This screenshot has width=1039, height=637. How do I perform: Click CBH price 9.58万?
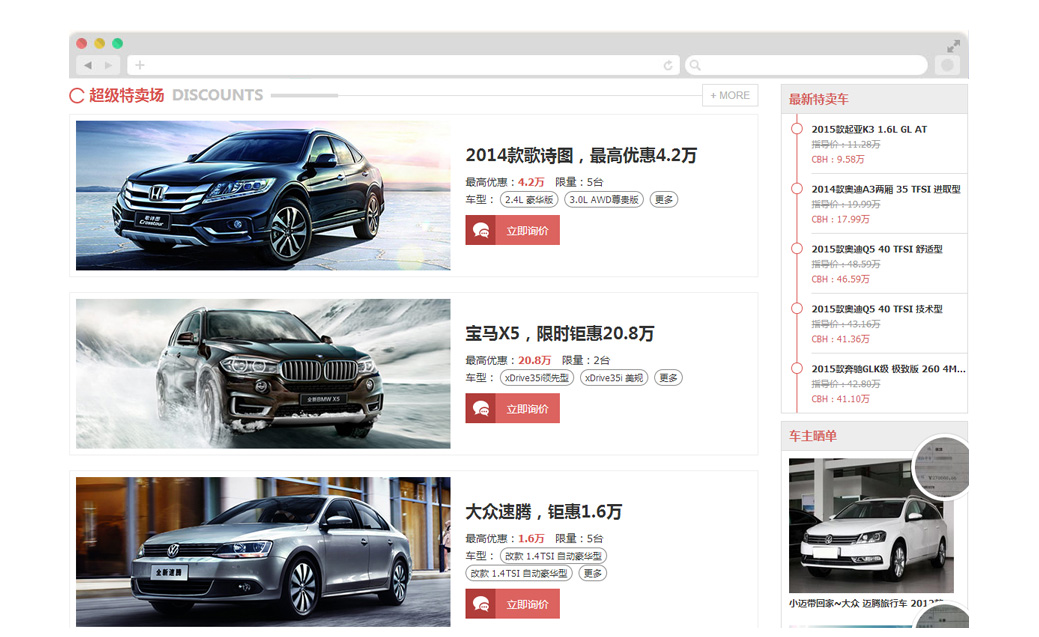coord(838,160)
